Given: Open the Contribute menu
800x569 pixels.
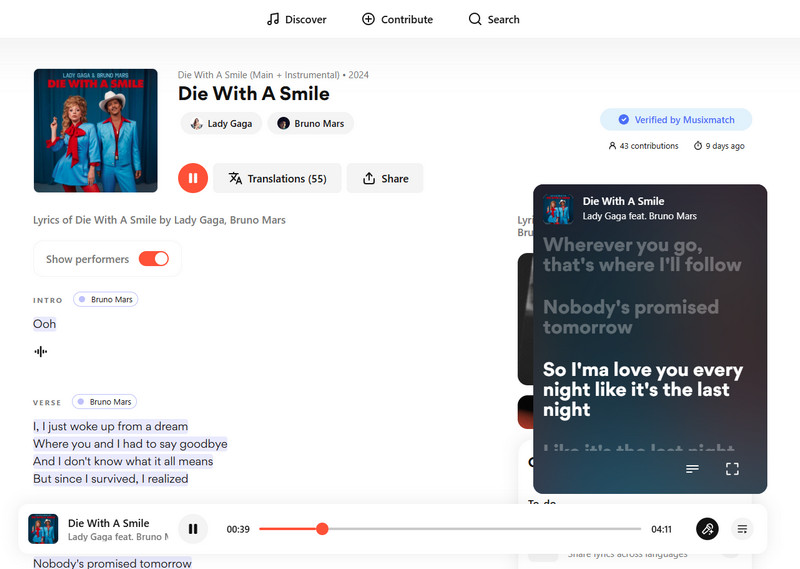Looking at the screenshot, I should coord(397,19).
